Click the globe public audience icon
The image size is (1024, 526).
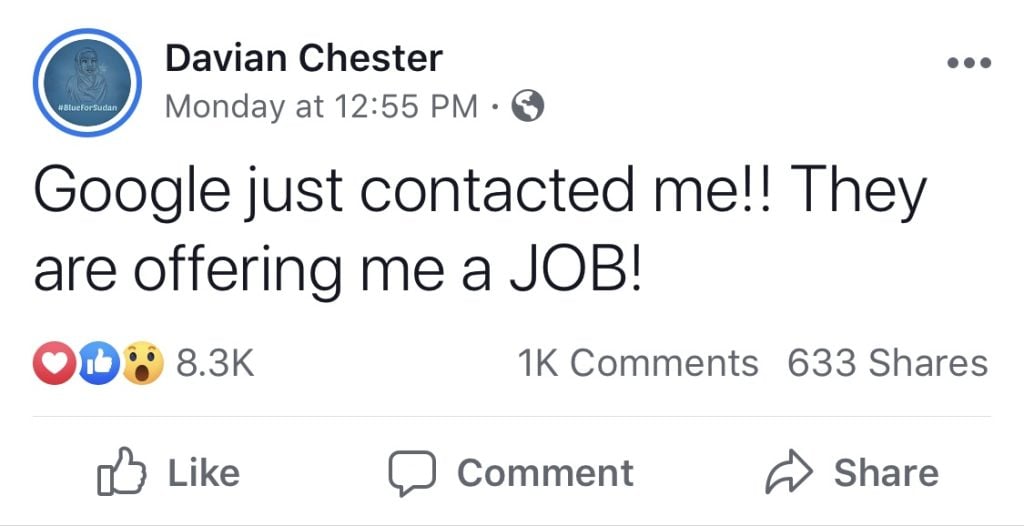coord(528,106)
